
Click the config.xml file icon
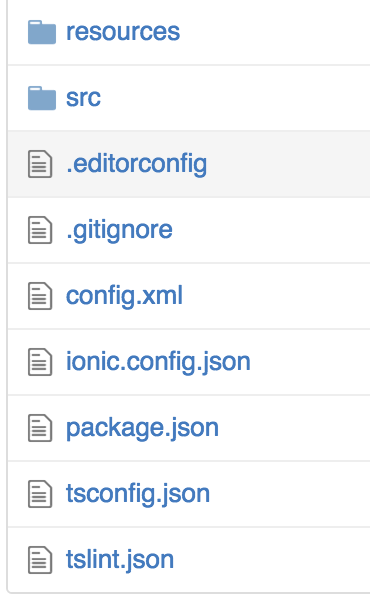pyautogui.click(x=40, y=296)
